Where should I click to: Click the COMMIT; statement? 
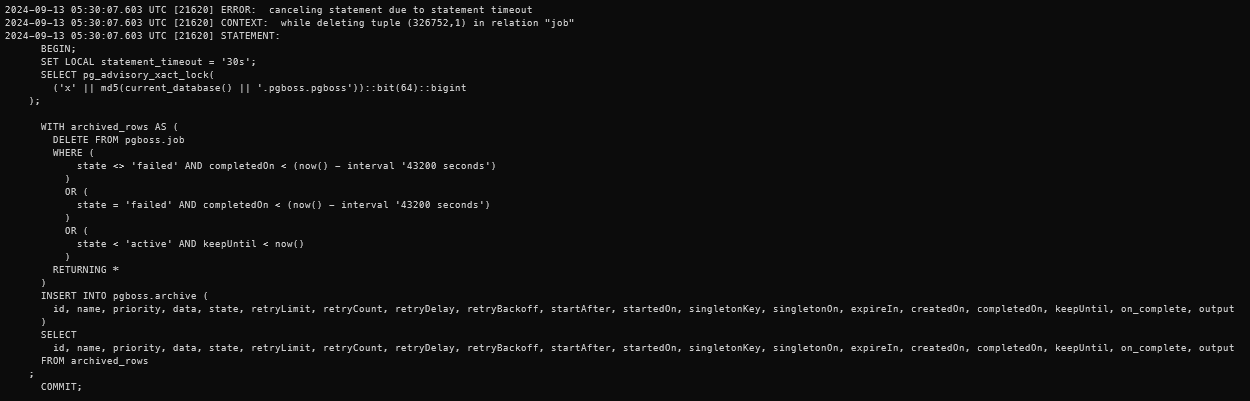point(61,387)
